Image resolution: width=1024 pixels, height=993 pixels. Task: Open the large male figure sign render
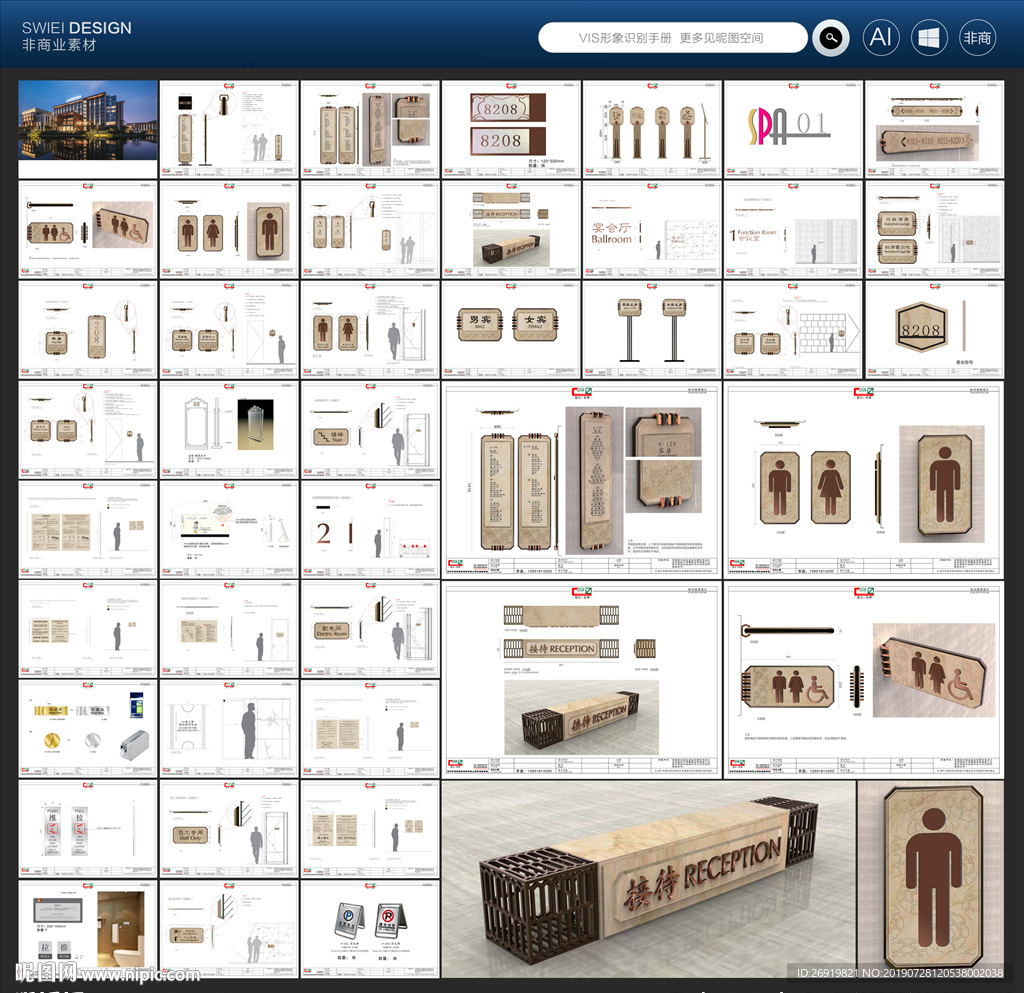(x=931, y=879)
